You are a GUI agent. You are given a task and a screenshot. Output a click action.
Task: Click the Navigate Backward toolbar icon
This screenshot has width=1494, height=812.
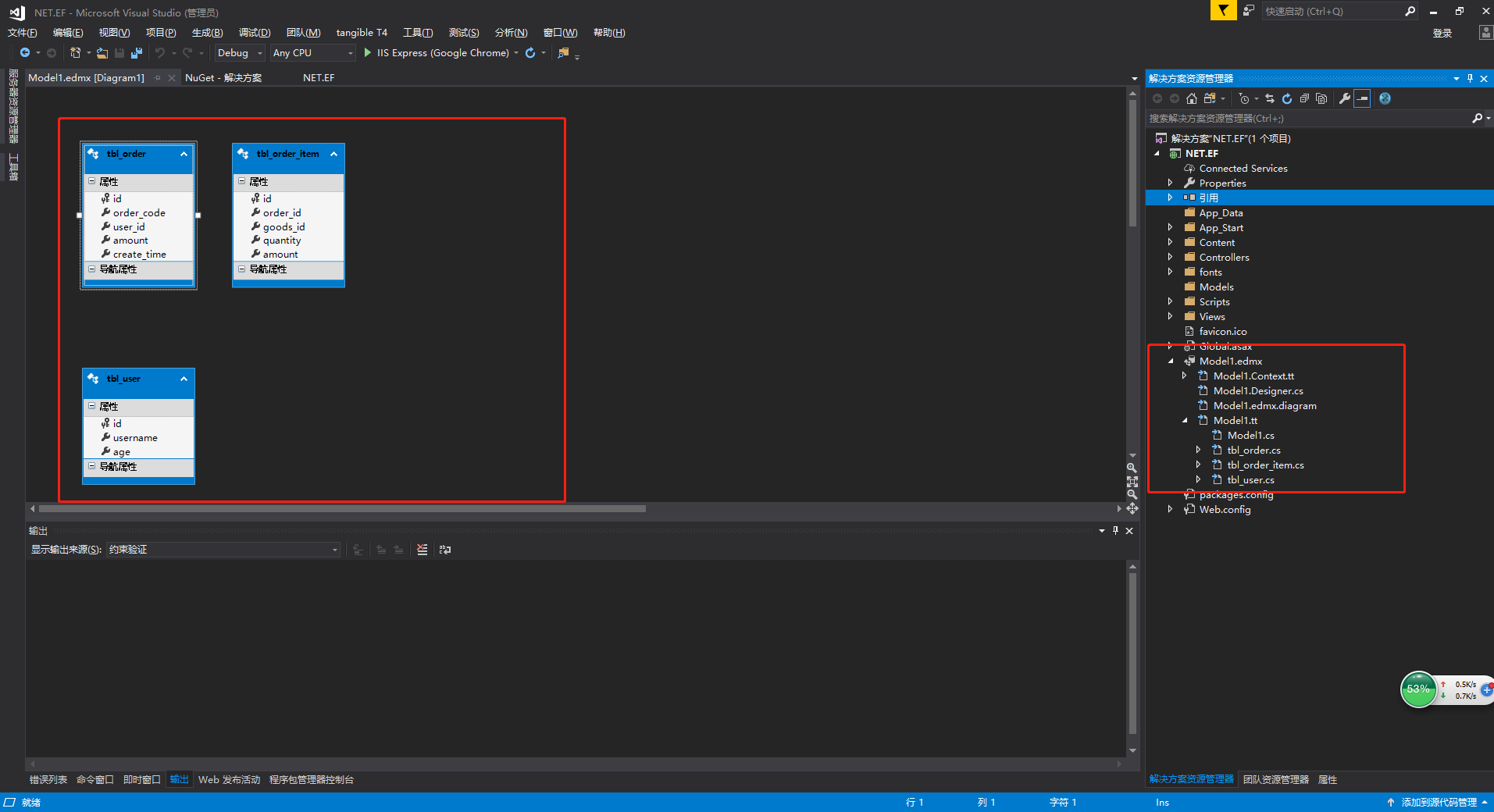[25, 53]
